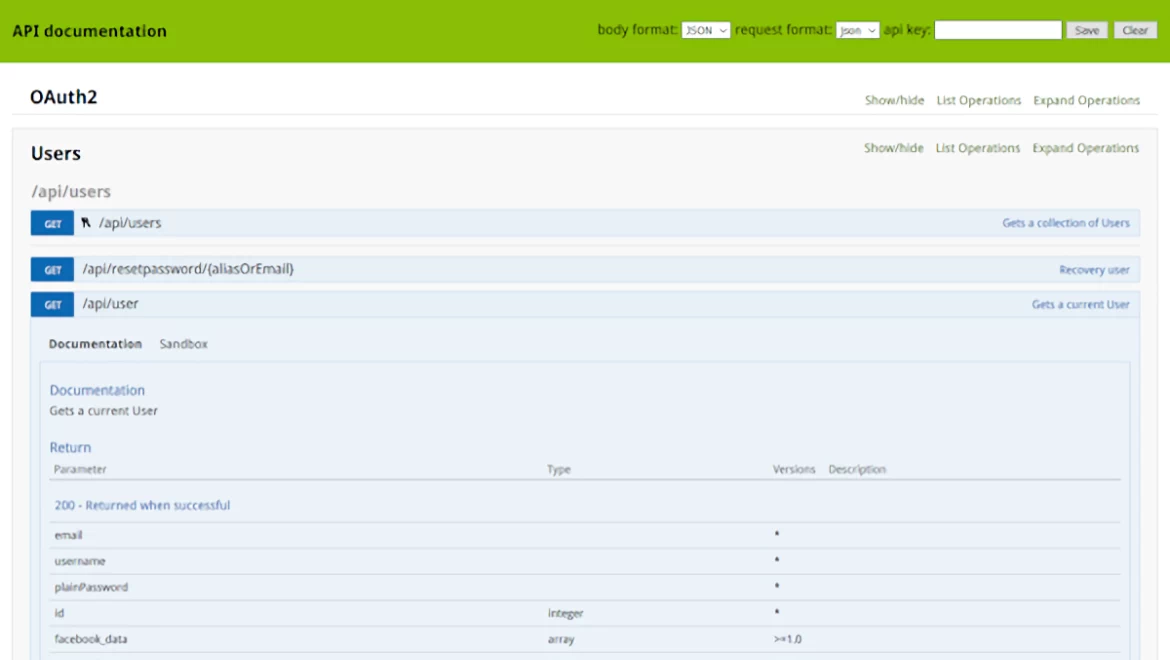Image resolution: width=1170 pixels, height=660 pixels.
Task: Click the '>=1.0' versions cell
Action: [787, 639]
